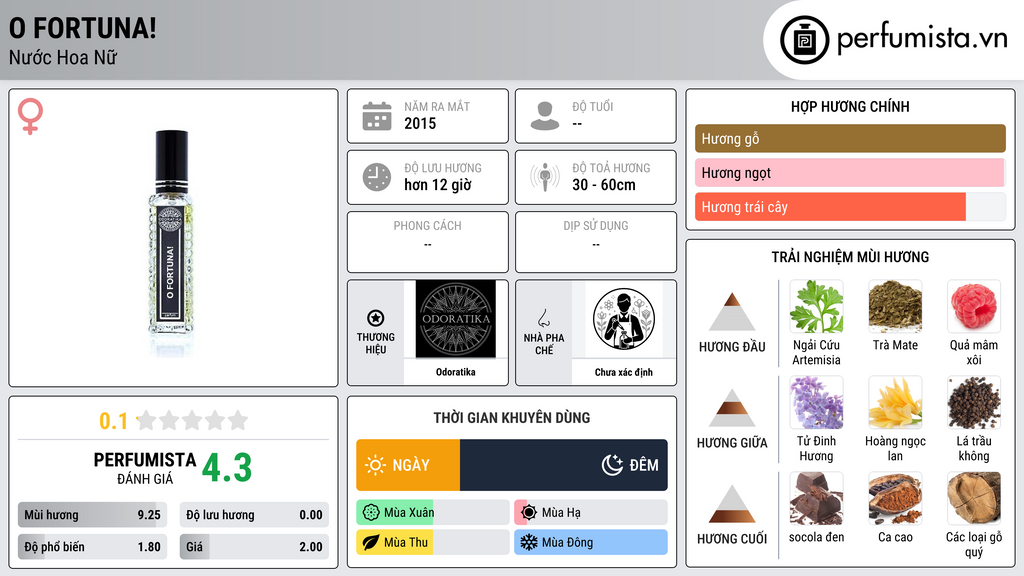Open the Tử Đinh Hương lilac image
The width and height of the screenshot is (1024, 576).
816,403
